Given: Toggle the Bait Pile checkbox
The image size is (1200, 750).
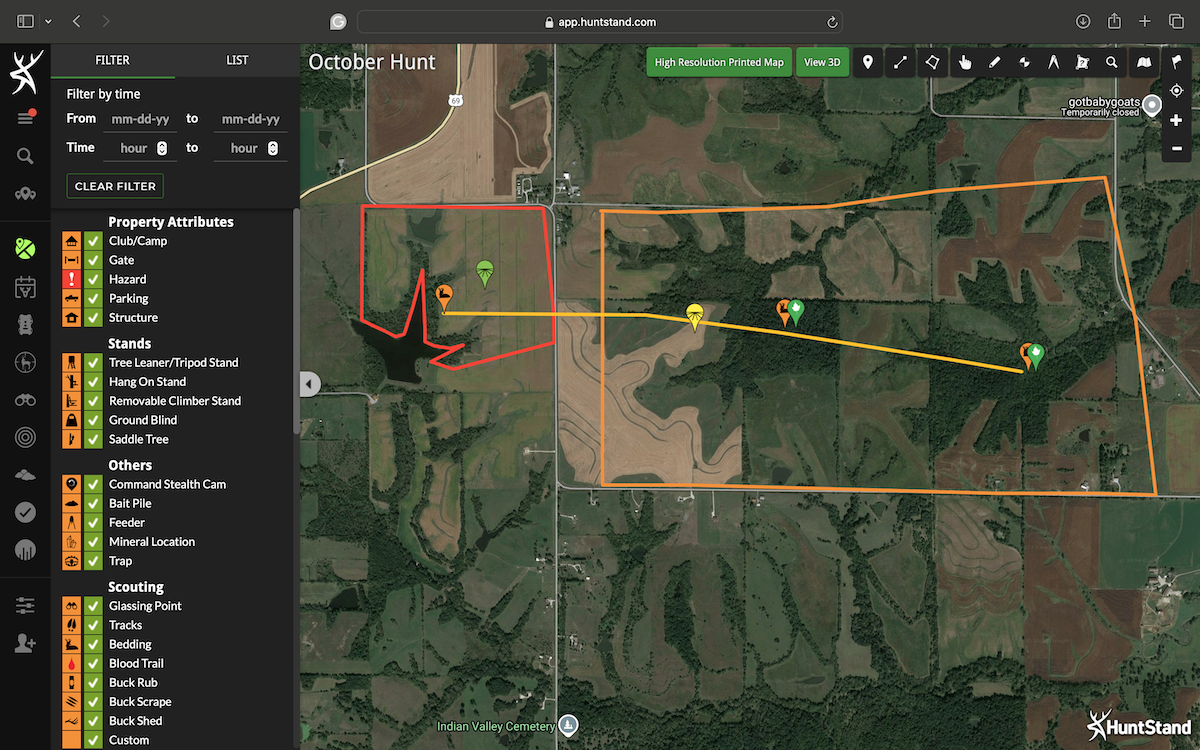Looking at the screenshot, I should [94, 503].
